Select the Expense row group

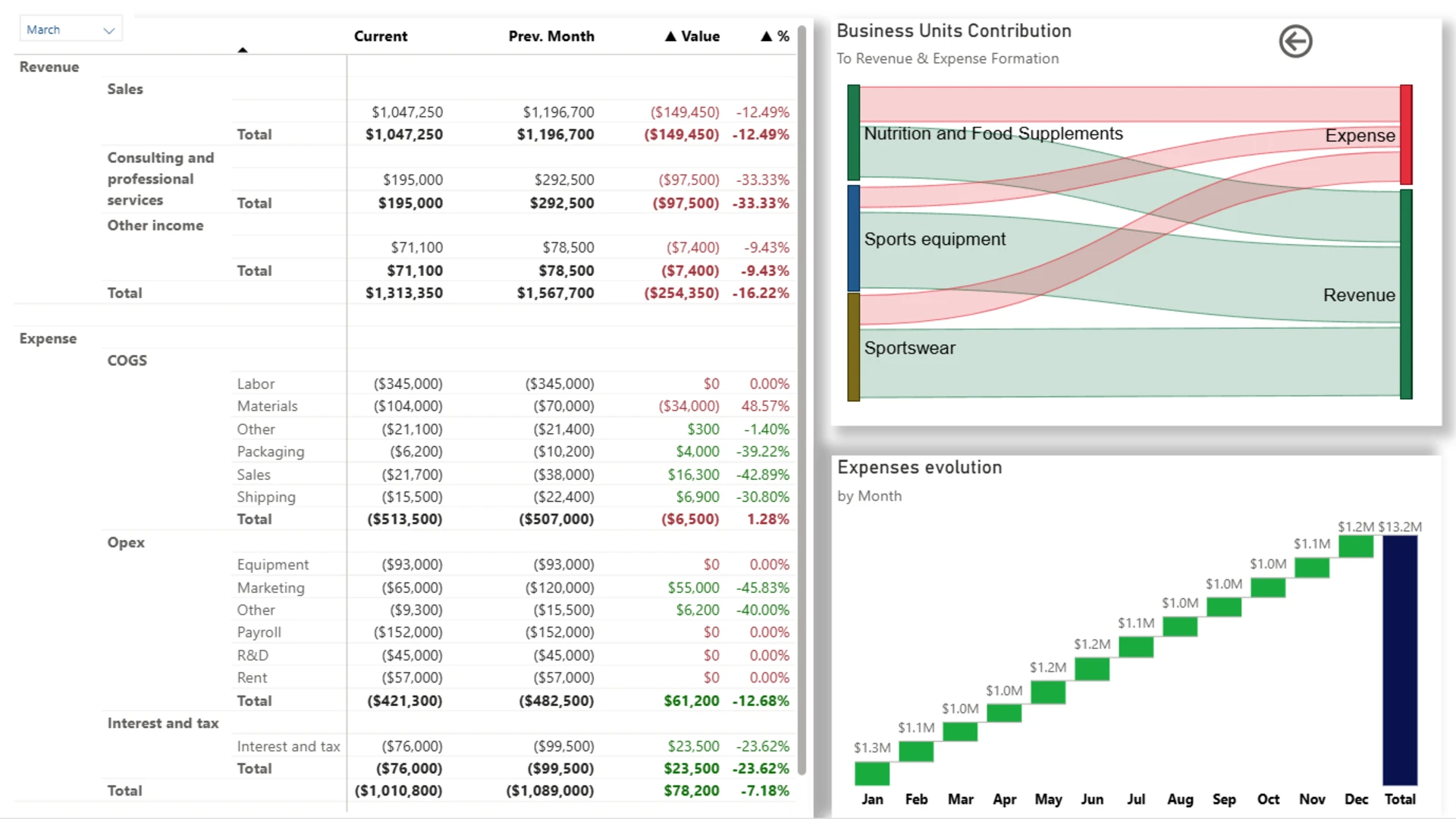click(x=48, y=338)
